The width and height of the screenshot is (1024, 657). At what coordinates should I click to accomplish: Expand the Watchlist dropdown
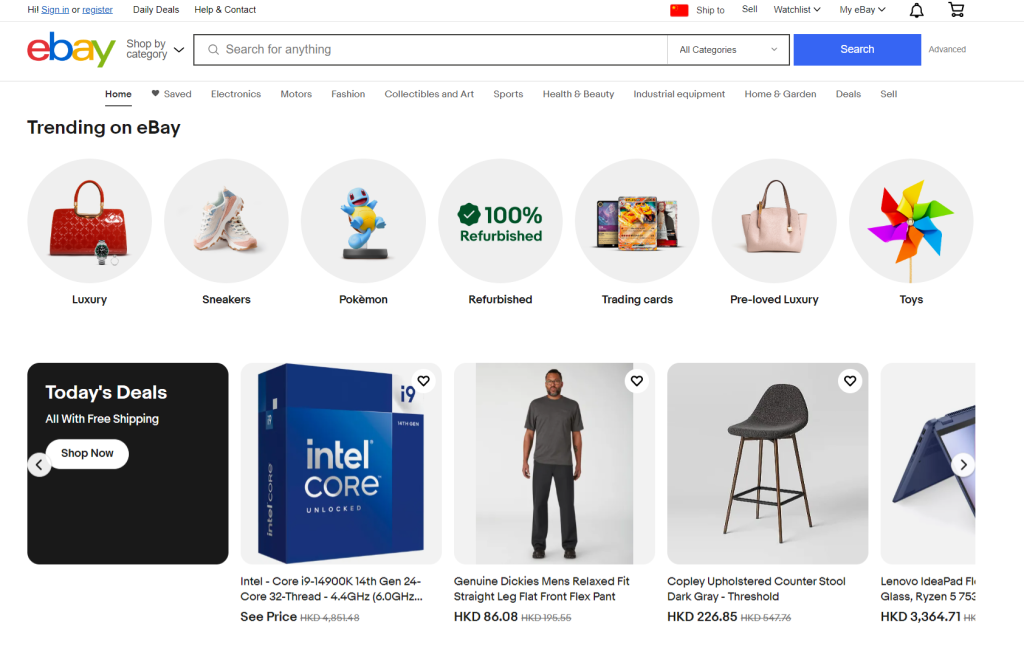click(796, 9)
